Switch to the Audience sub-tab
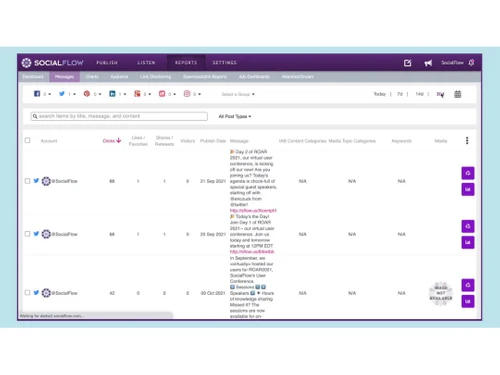The image size is (500, 375). tap(119, 77)
